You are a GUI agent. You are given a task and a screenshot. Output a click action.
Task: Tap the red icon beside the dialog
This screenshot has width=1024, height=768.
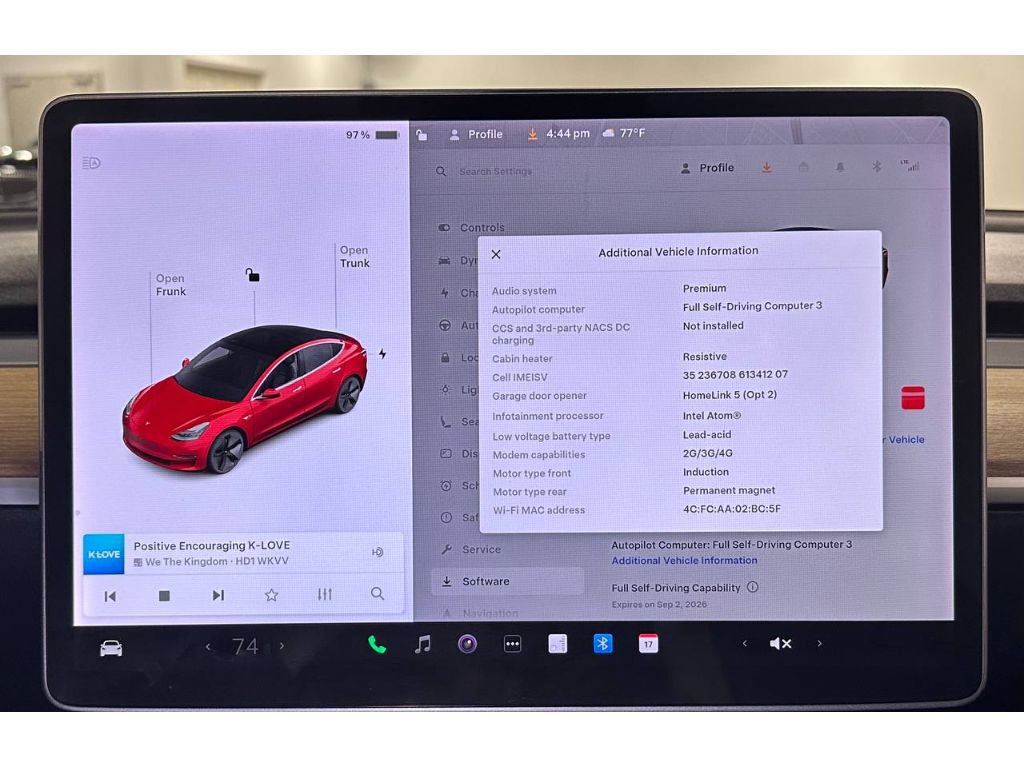[912, 398]
